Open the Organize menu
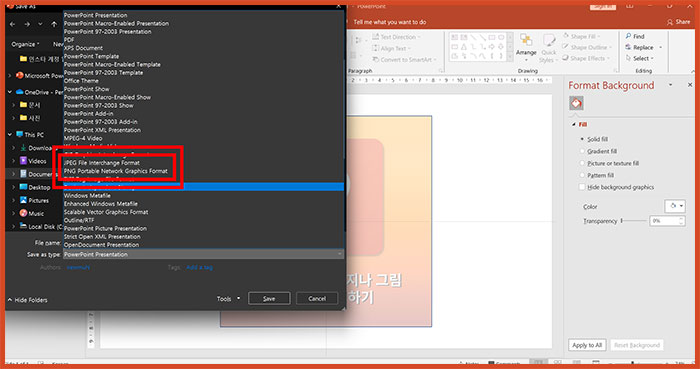The height and width of the screenshot is (369, 700). click(25, 44)
